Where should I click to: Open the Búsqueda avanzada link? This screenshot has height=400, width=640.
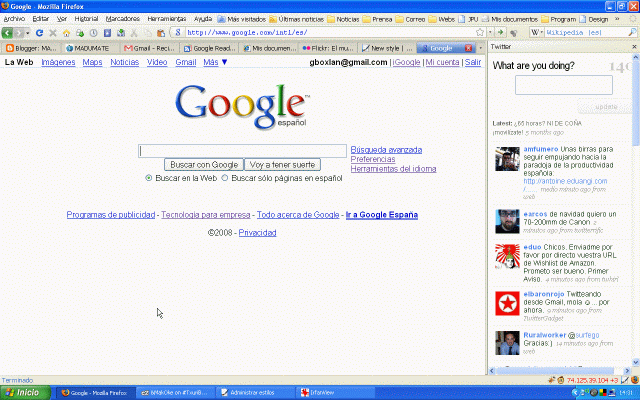[386, 150]
